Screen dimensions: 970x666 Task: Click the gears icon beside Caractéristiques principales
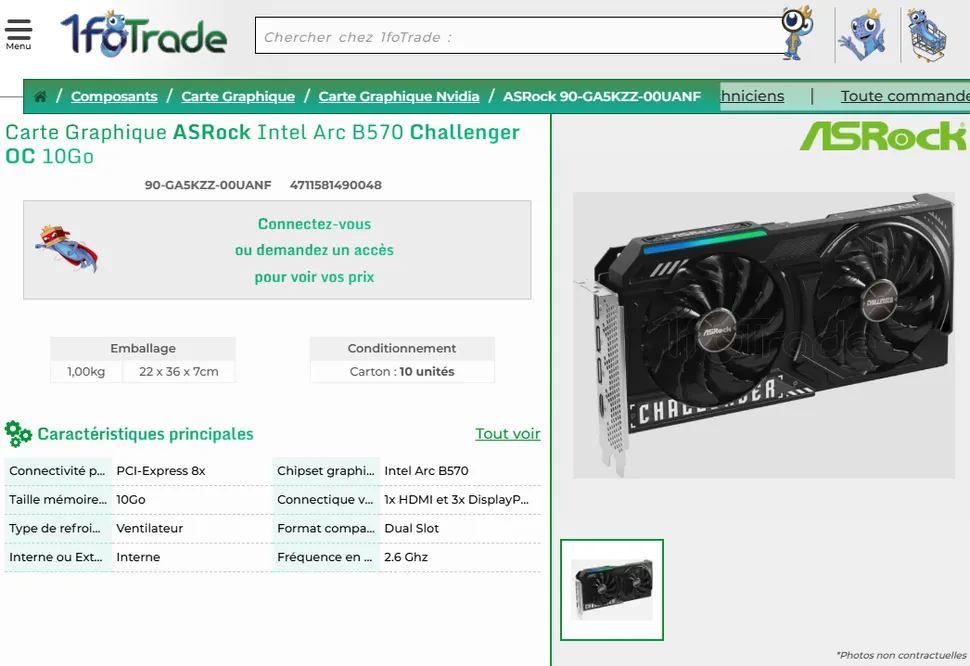(x=18, y=434)
